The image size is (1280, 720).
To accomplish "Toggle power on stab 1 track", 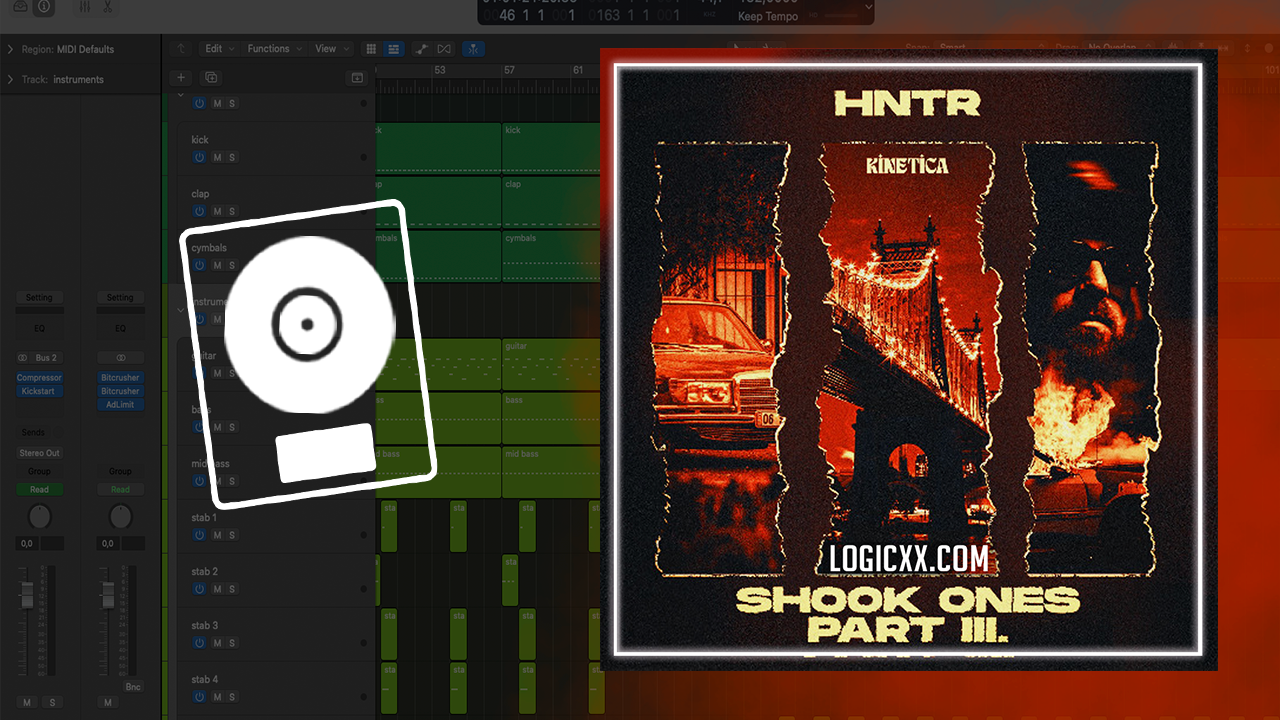I will point(199,535).
